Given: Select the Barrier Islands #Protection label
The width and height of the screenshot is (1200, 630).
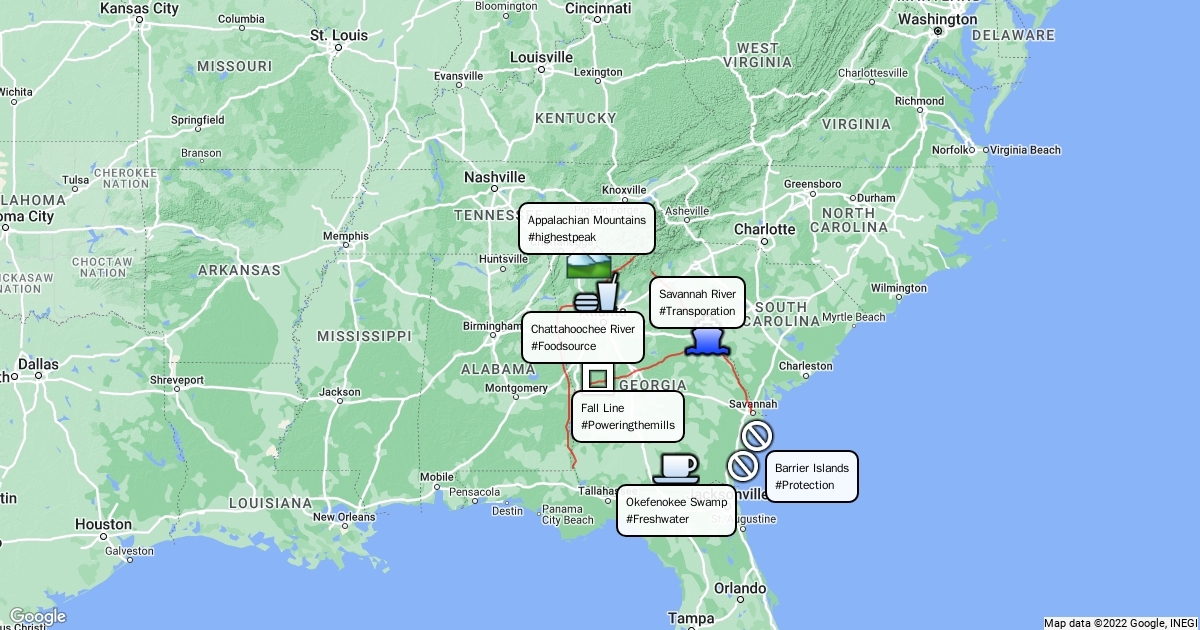Looking at the screenshot, I should pyautogui.click(x=811, y=476).
